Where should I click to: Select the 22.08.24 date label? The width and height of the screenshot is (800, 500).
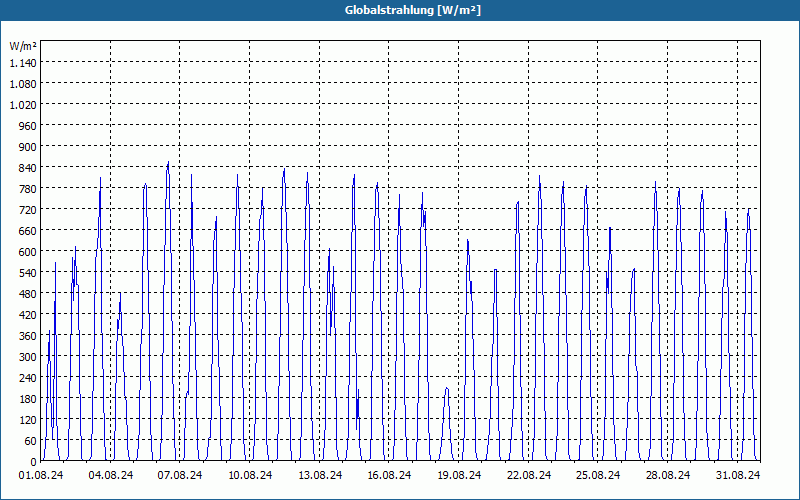coord(529,475)
